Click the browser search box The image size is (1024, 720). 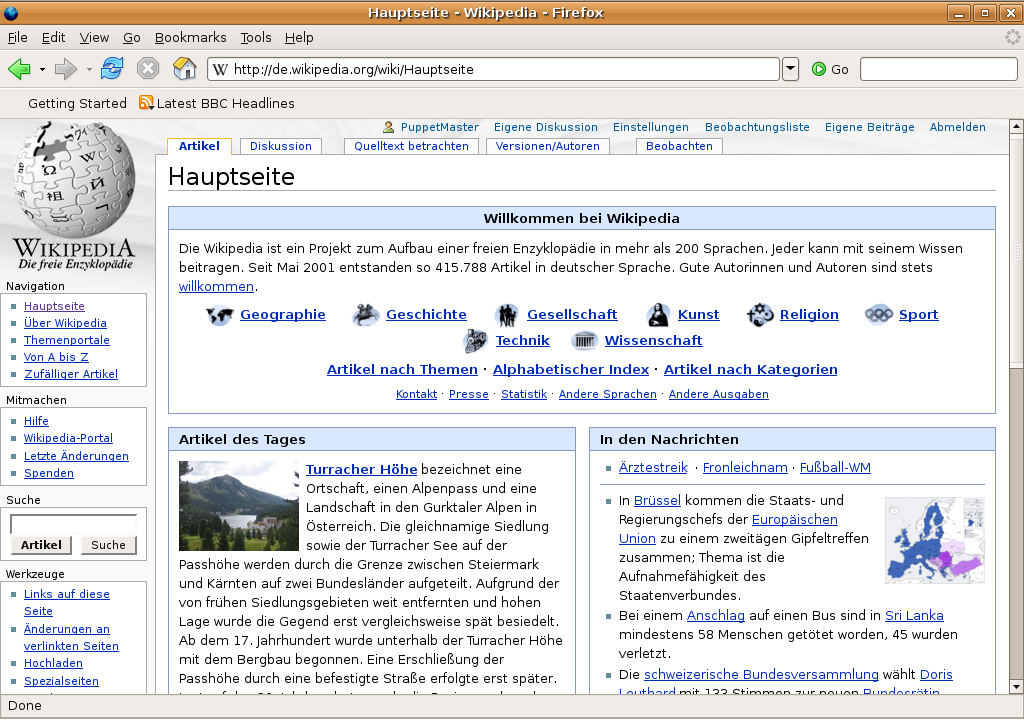(938, 69)
